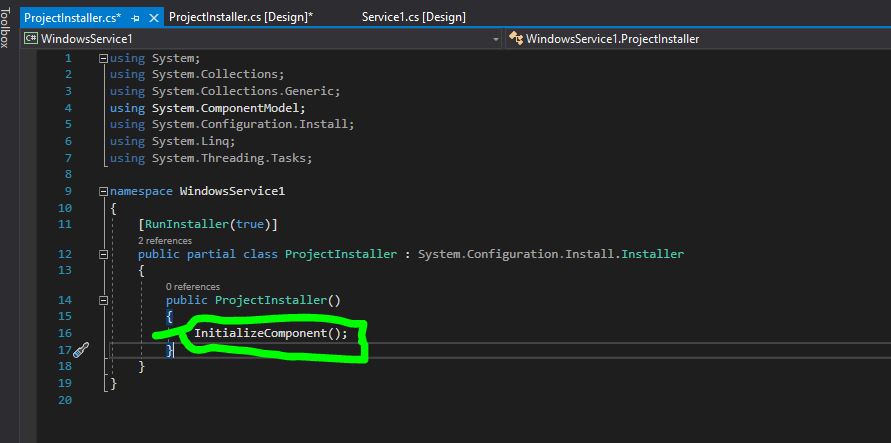The width and height of the screenshot is (891, 443).
Task: Collapse the namespace WindowsService1 block
Action: [x=103, y=191]
